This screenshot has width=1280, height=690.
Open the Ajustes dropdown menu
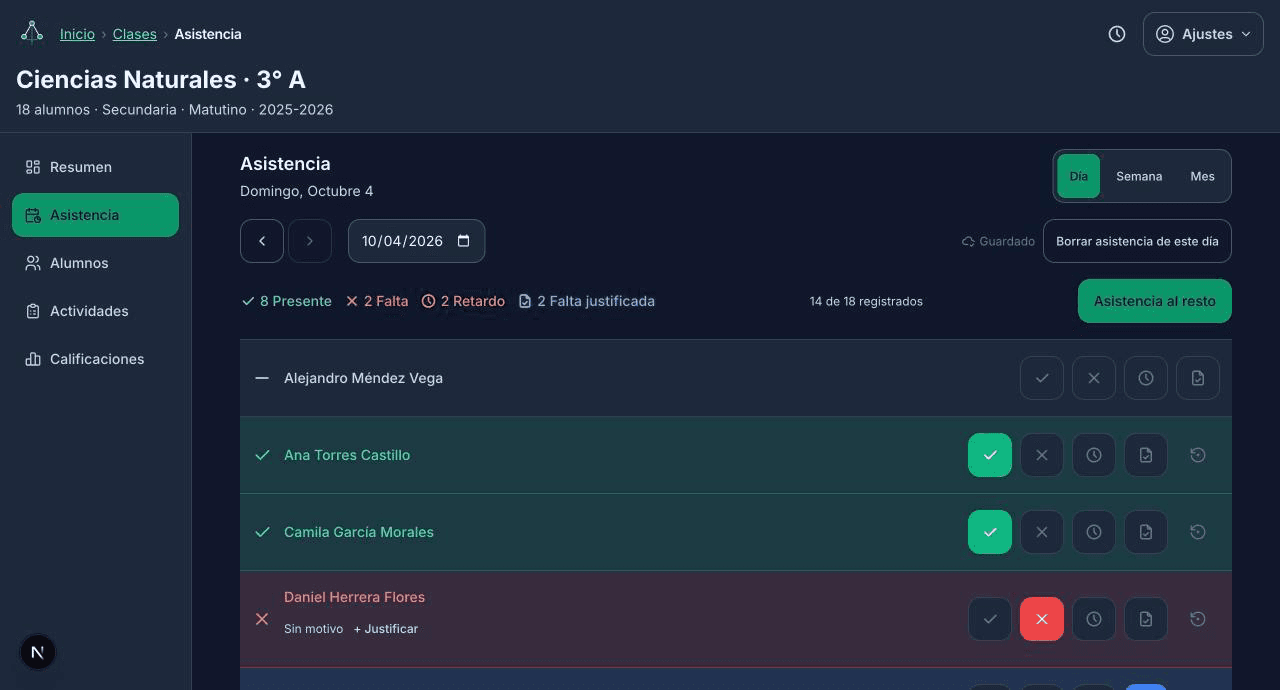tap(1203, 34)
